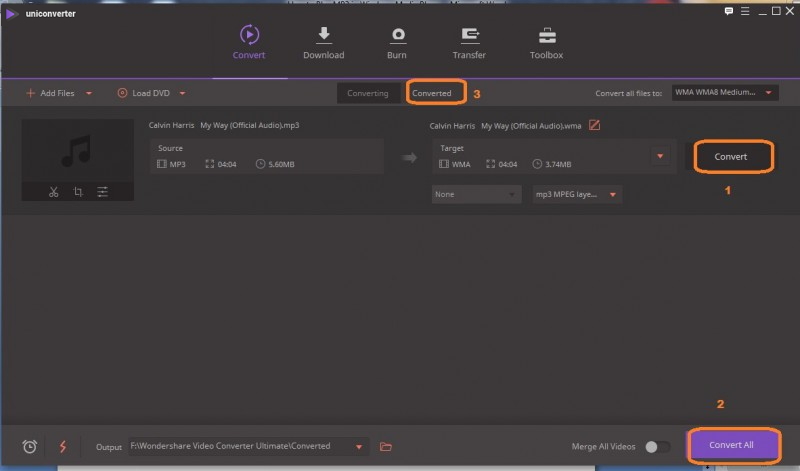This screenshot has width=800, height=471.
Task: Open the None subtitle dropdown
Action: [476, 194]
